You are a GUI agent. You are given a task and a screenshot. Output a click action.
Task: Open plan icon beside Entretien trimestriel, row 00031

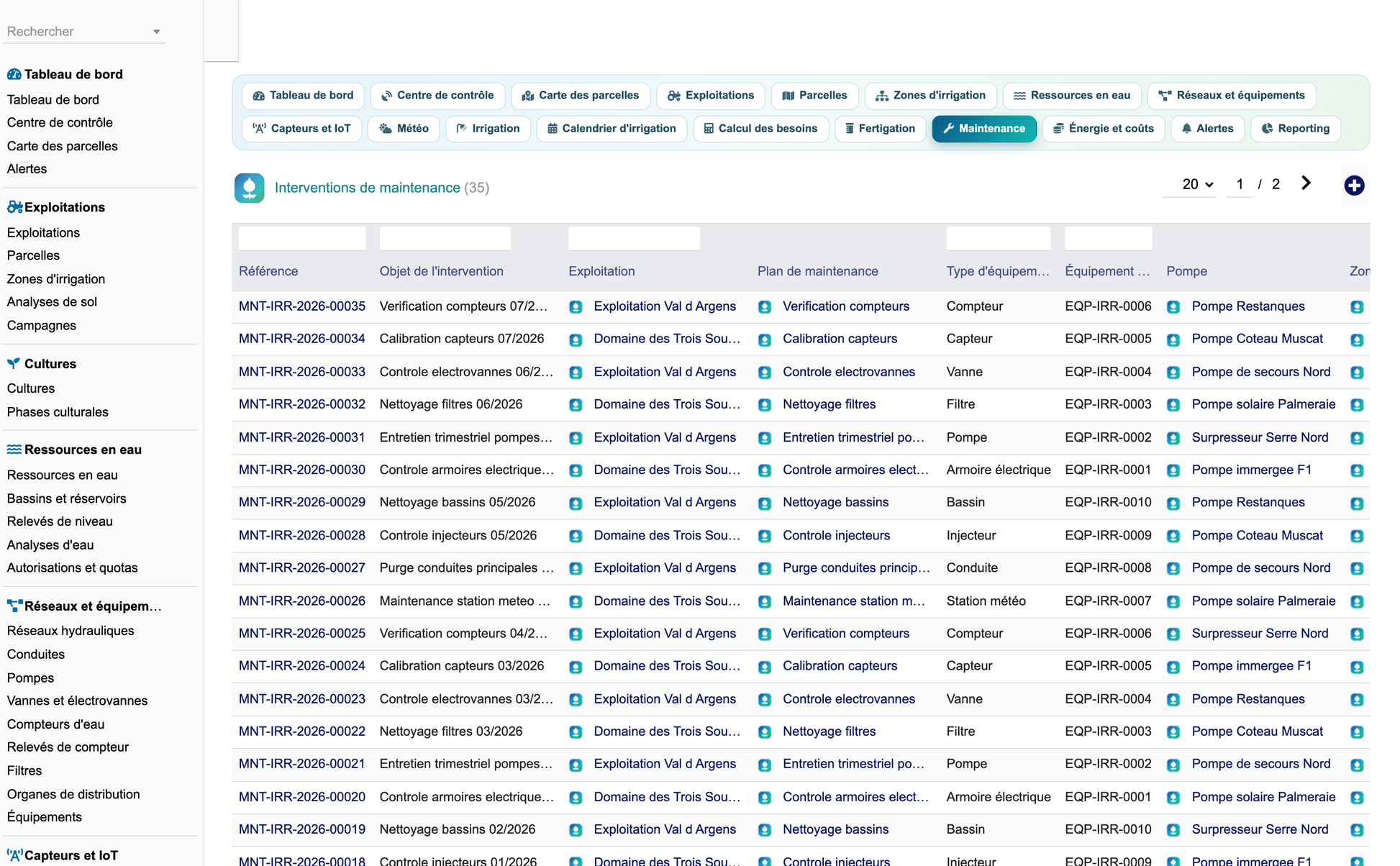(765, 438)
